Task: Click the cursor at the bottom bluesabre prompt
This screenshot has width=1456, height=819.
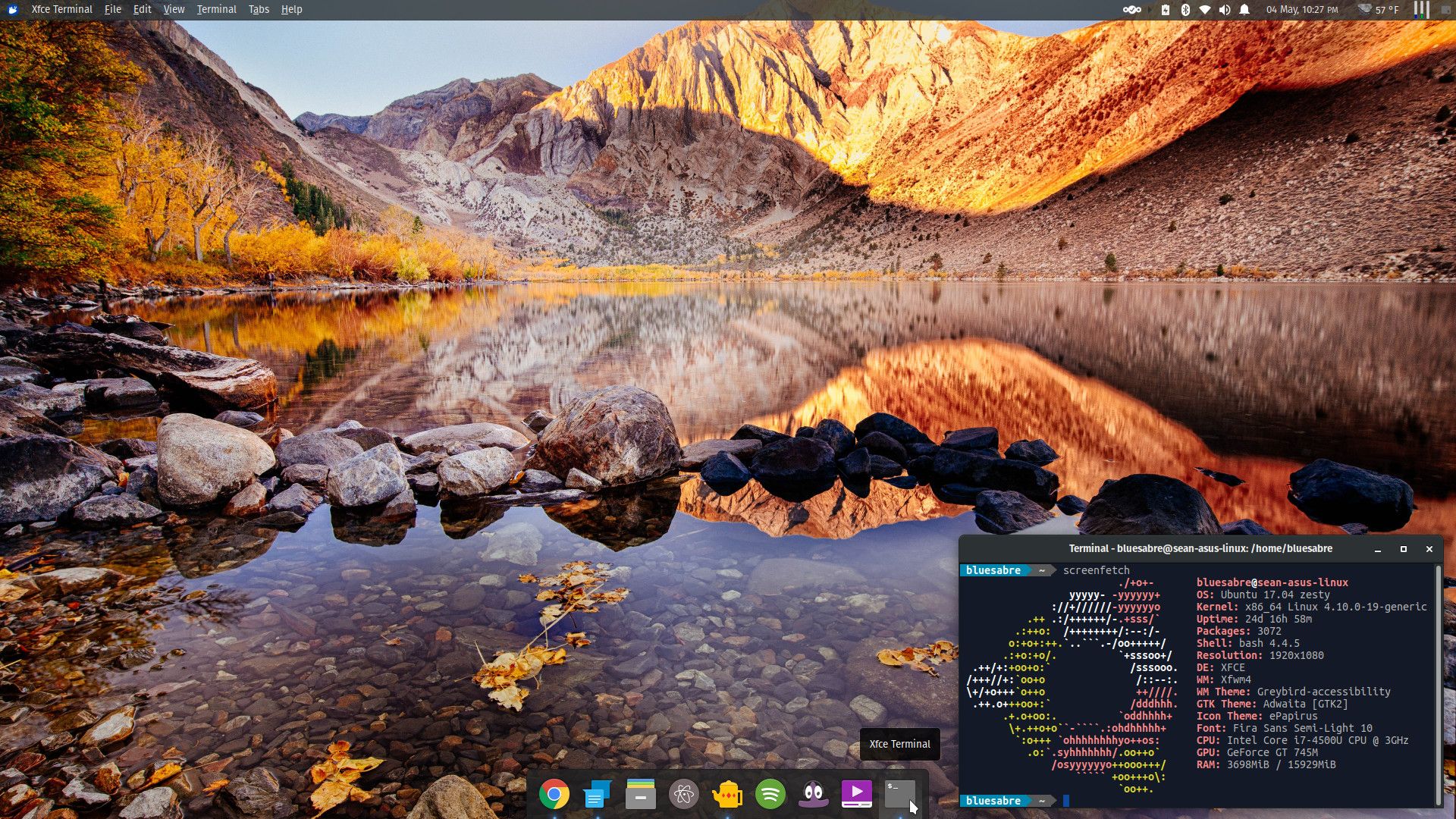Action: coord(1066,801)
